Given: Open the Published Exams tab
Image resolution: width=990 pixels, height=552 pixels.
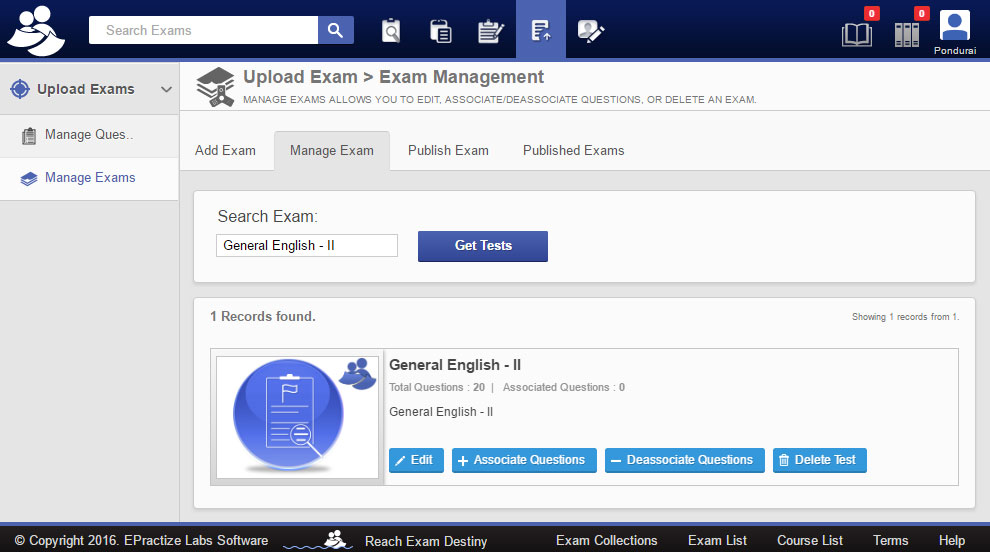Looking at the screenshot, I should click(x=573, y=151).
